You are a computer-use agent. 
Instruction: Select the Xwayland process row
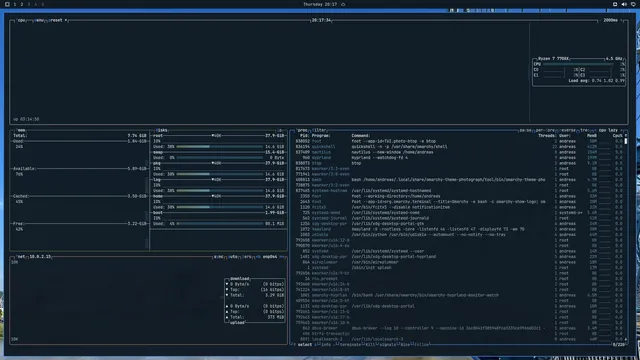459,229
